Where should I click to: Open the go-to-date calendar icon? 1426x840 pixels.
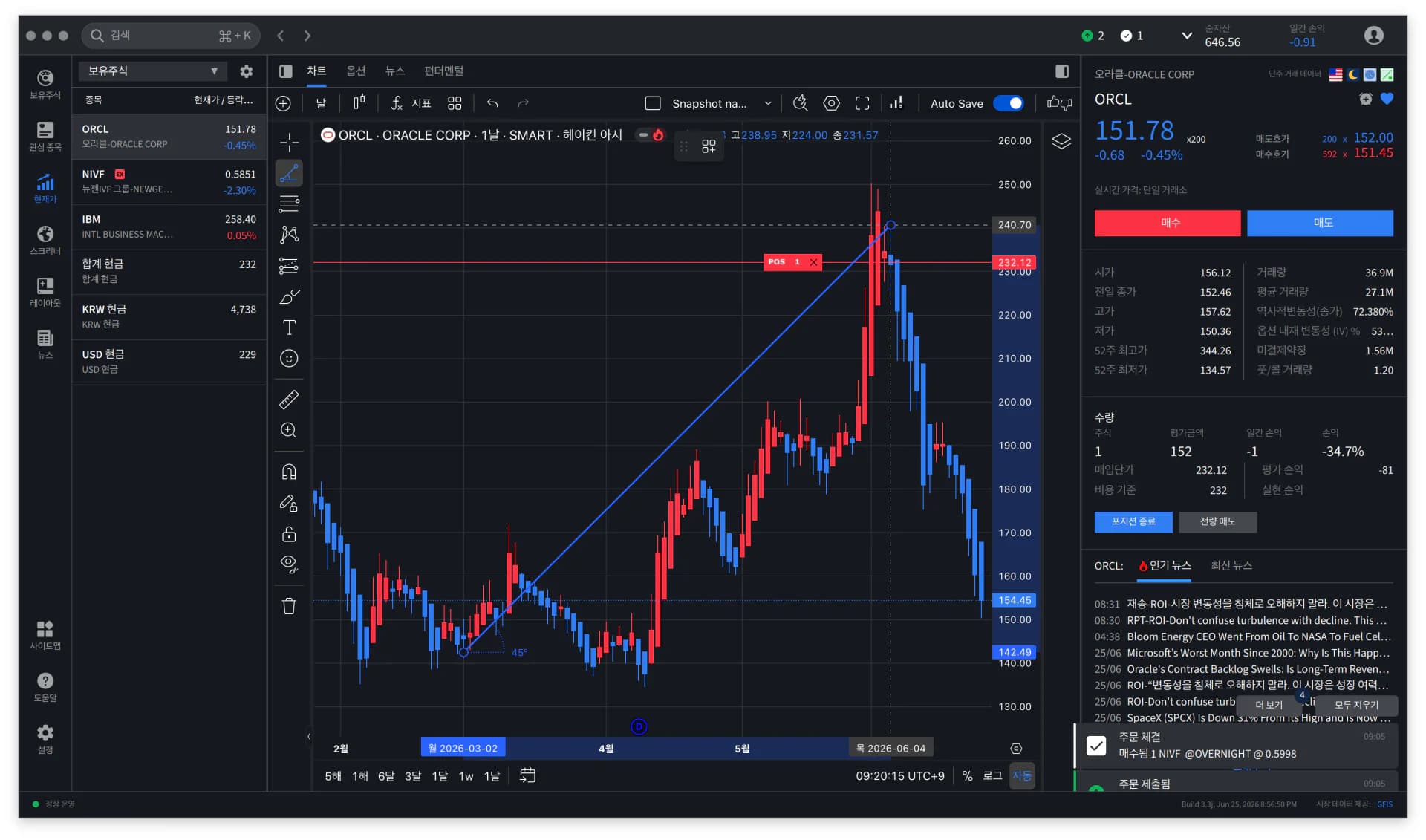[527, 776]
